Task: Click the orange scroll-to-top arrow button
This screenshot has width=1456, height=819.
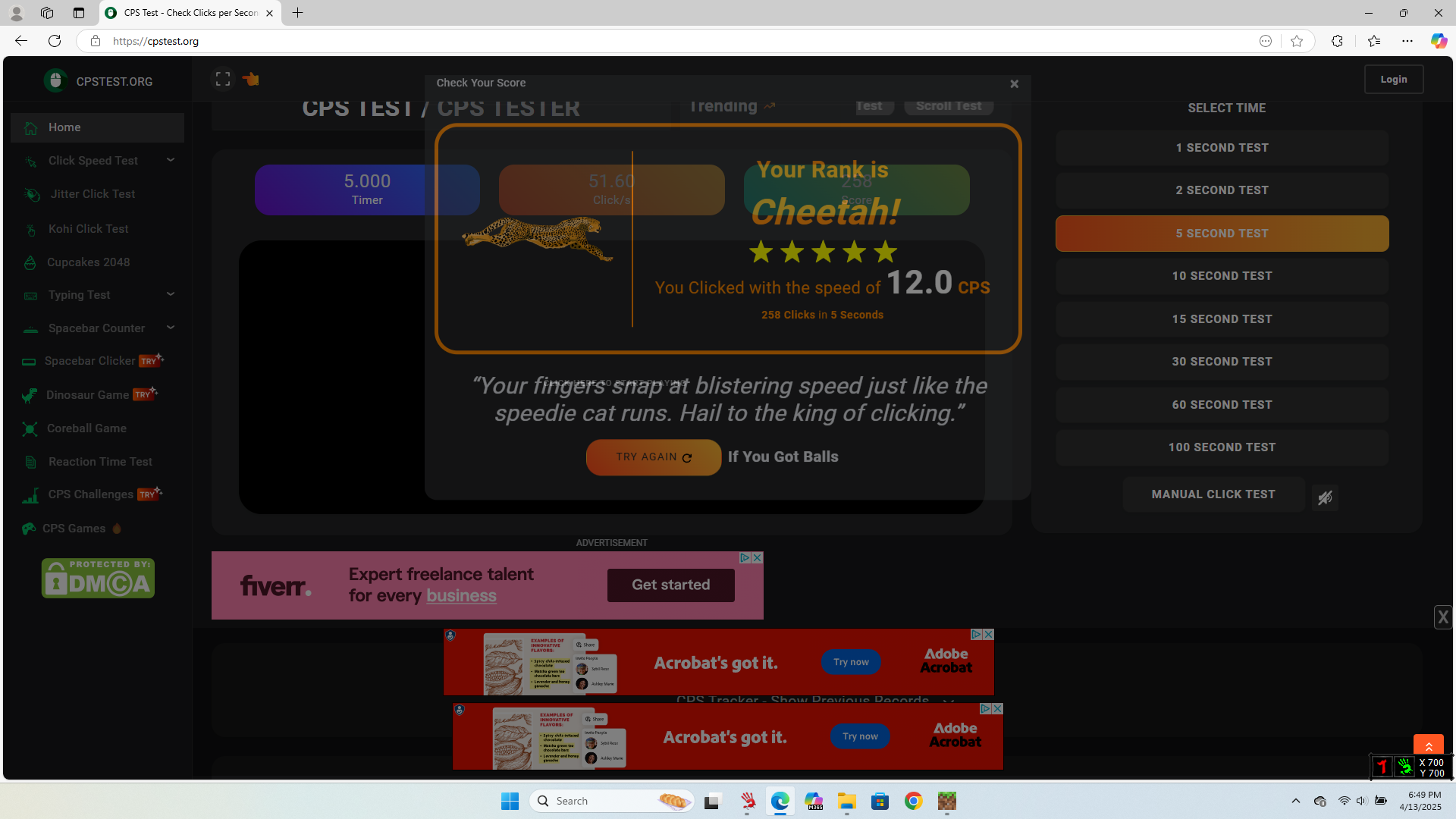Action: click(1428, 746)
